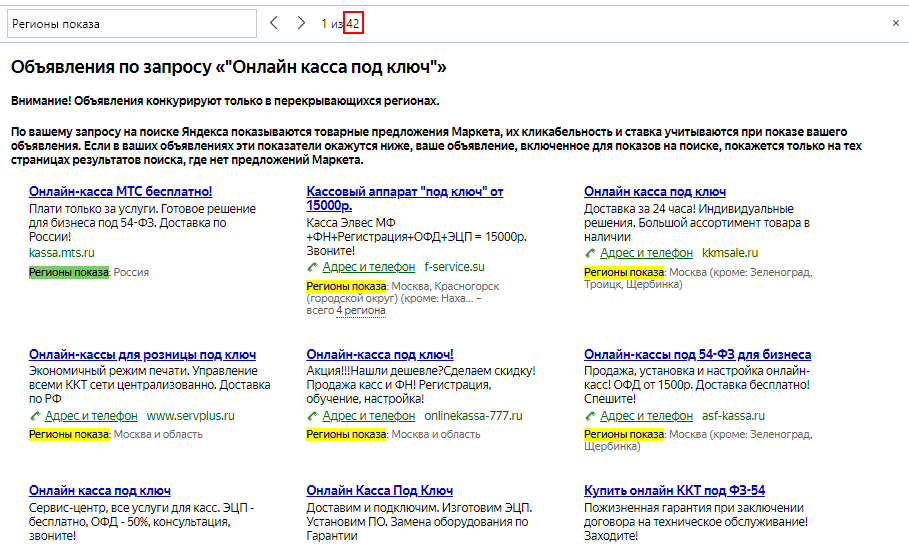
Task: Open ad "Онлайн-кассы для розницы под ключ"
Action: pos(143,354)
